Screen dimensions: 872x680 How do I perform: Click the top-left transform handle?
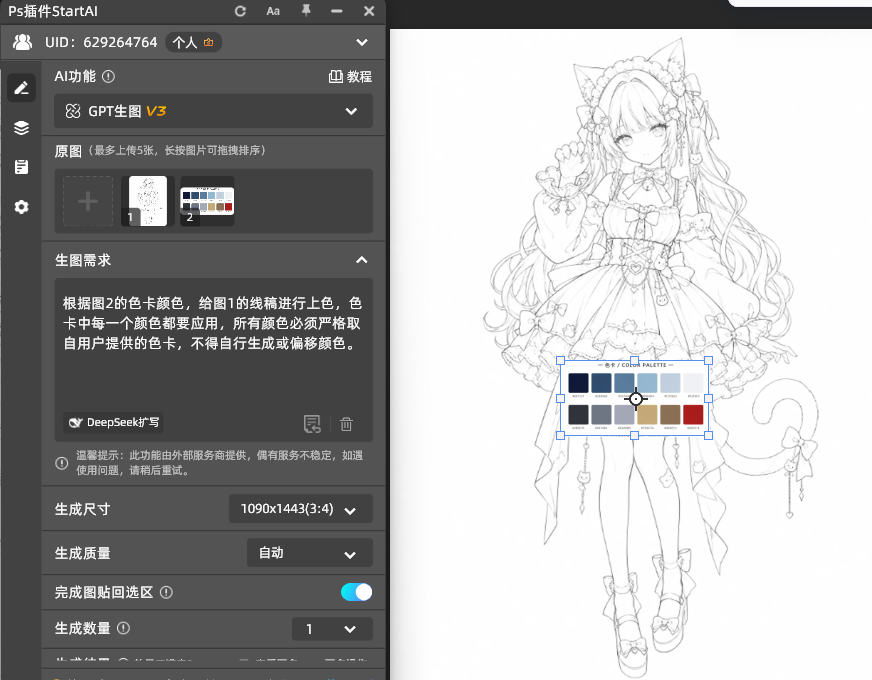561,361
